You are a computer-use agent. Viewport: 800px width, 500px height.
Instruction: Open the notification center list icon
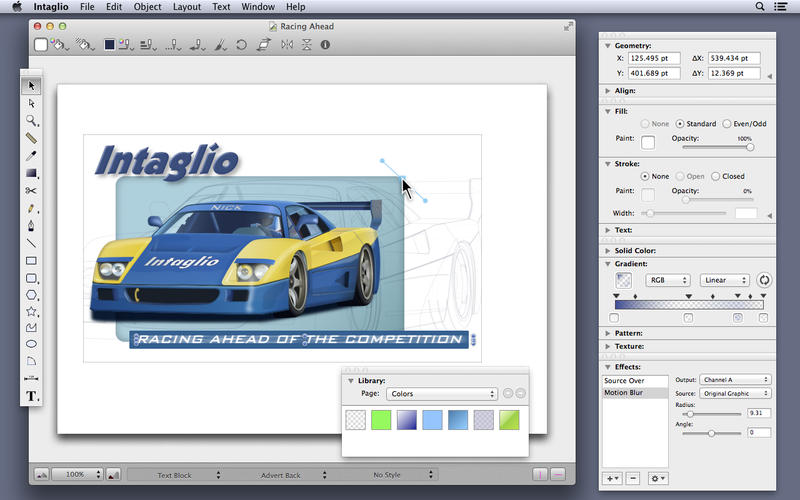coord(780,7)
